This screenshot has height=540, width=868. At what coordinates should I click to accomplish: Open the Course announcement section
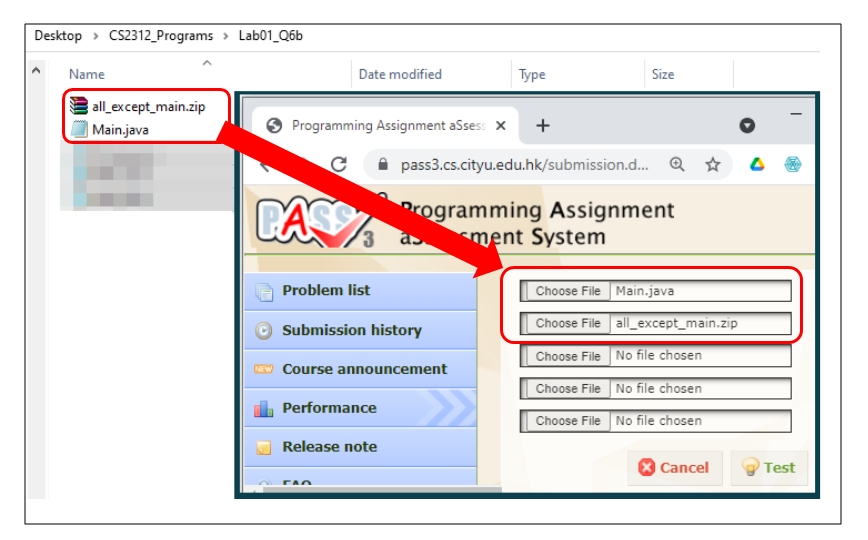coord(364,369)
